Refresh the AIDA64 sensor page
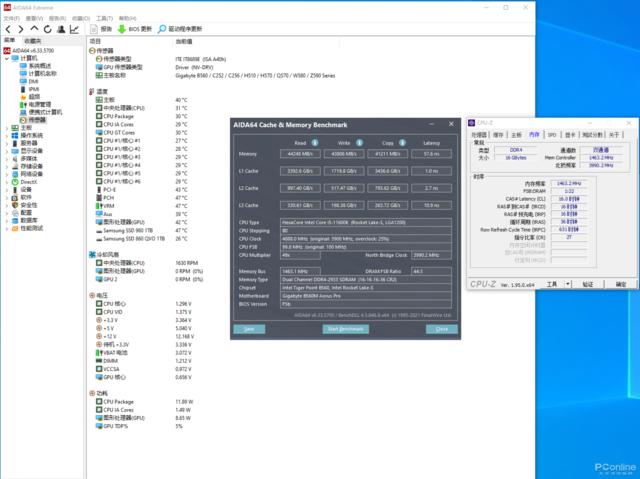This screenshot has width=640, height=479. [x=47, y=29]
